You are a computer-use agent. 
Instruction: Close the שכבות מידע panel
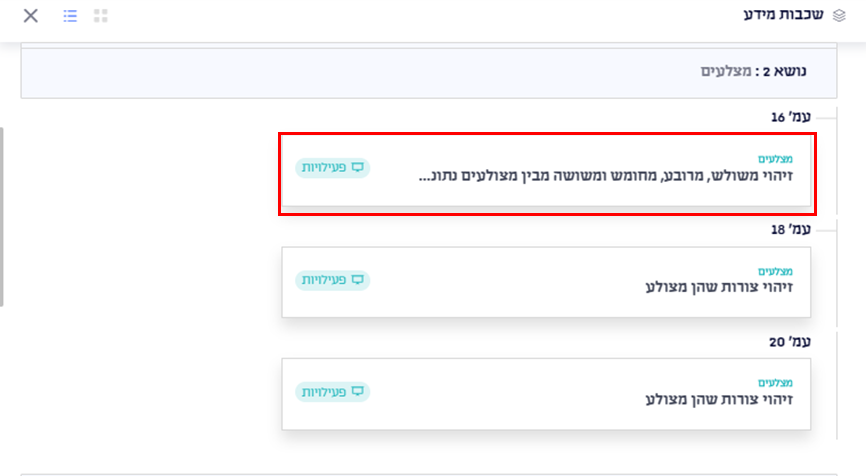(x=31, y=16)
